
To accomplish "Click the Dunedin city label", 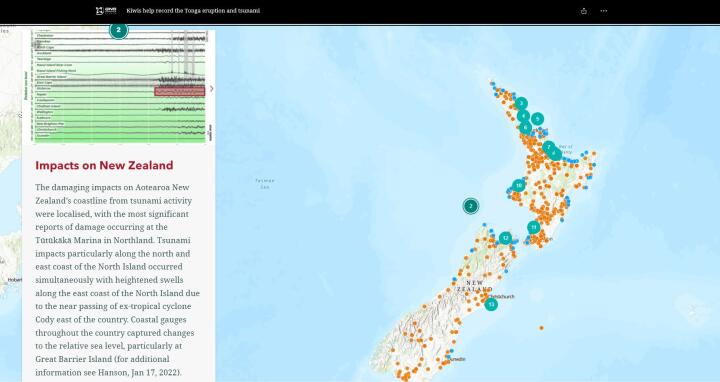I will [x=457, y=359].
